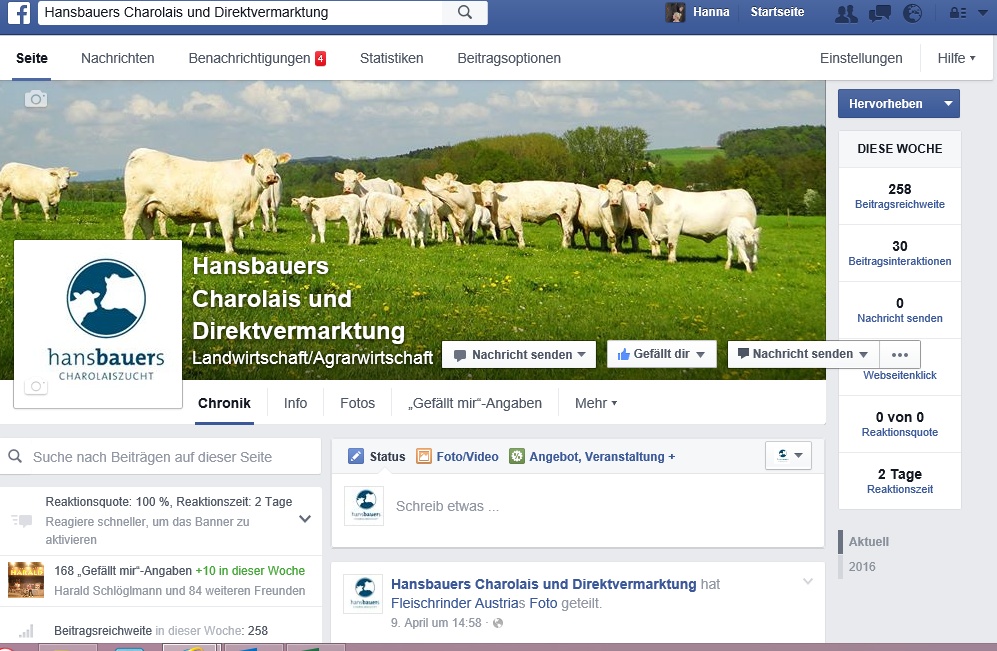Viewport: 997px width, 651px height.
Task: Click the search posts magnifier icon
Action: [15, 456]
